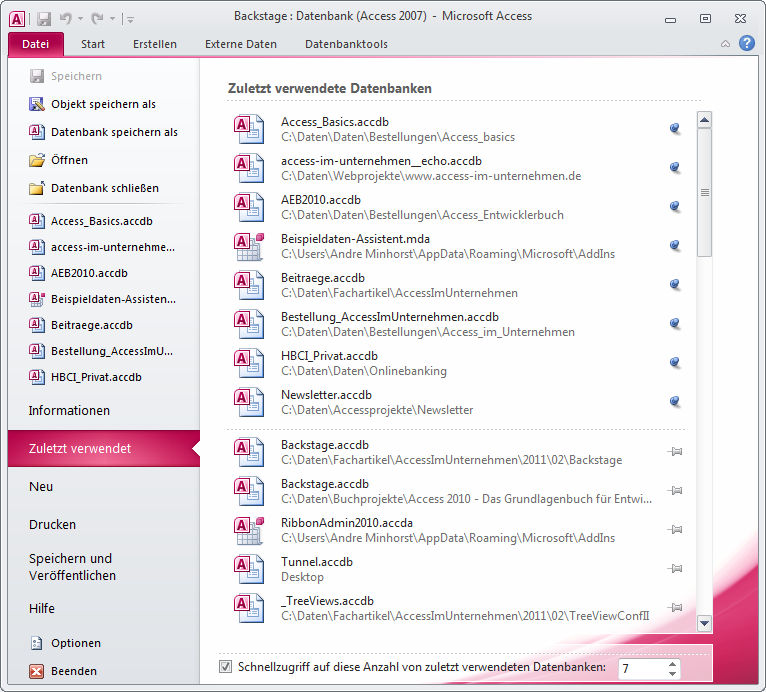The width and height of the screenshot is (766, 692).
Task: Pin Tunnel.accdb to the recent list
Action: [x=675, y=568]
